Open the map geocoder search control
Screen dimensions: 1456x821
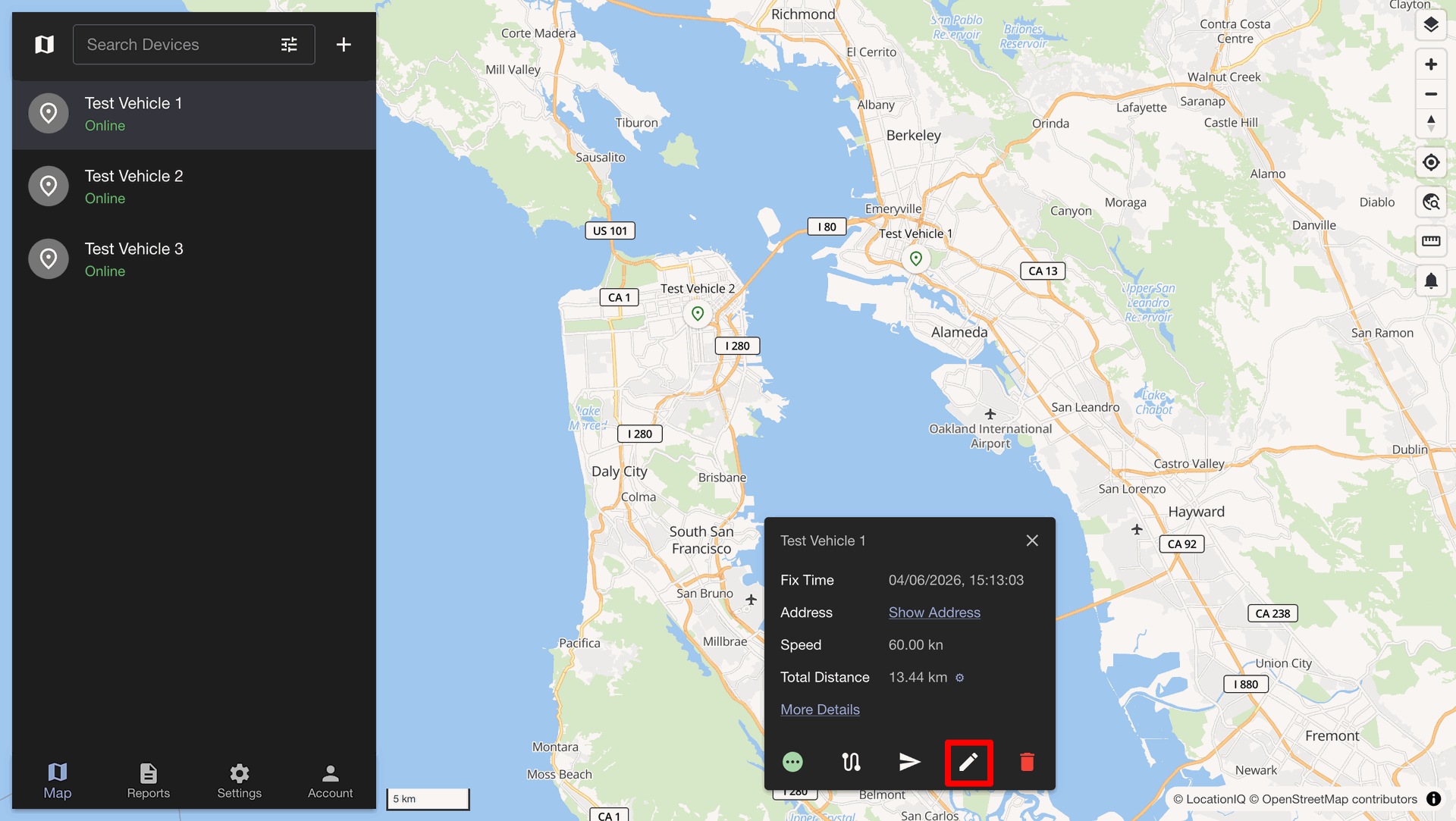click(1431, 202)
